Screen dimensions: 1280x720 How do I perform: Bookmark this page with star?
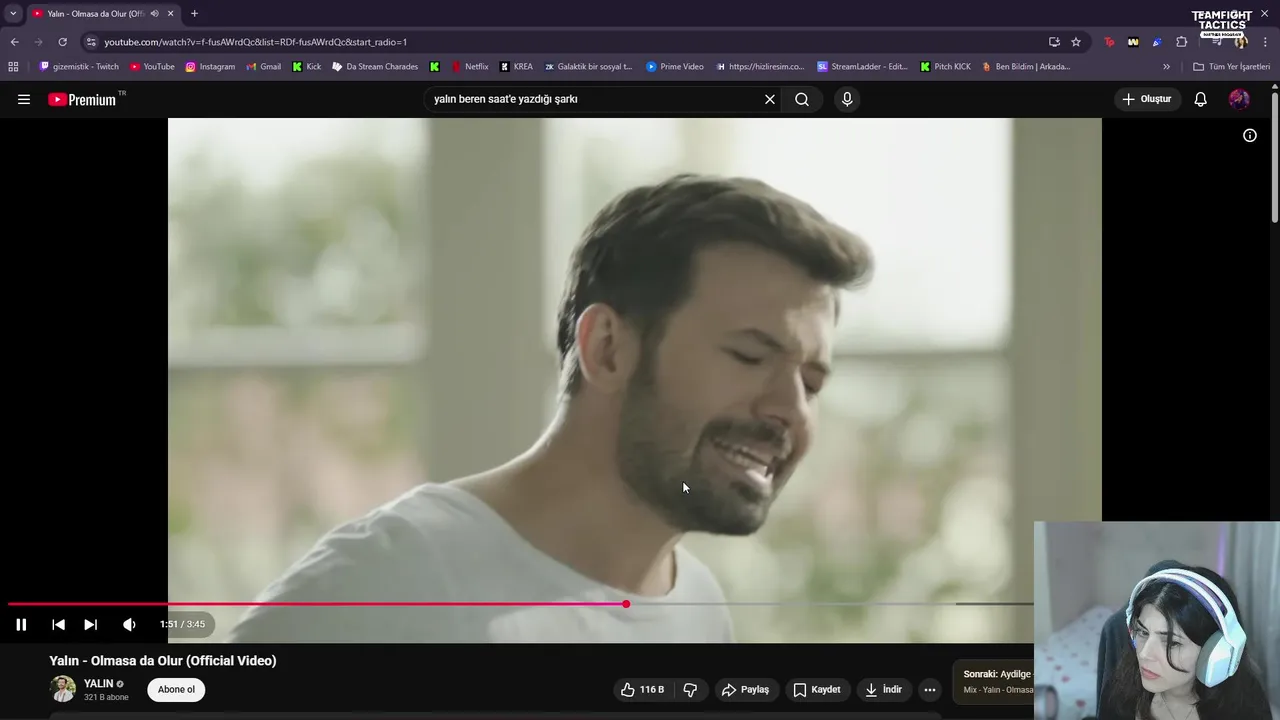click(x=1076, y=42)
